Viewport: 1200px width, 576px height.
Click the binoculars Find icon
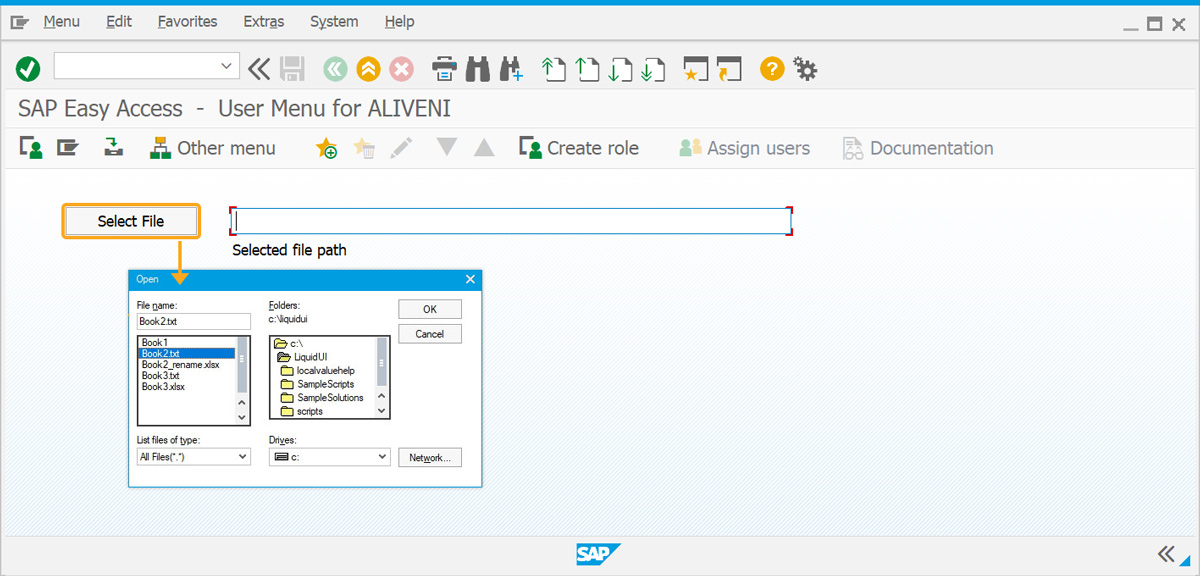[478, 68]
